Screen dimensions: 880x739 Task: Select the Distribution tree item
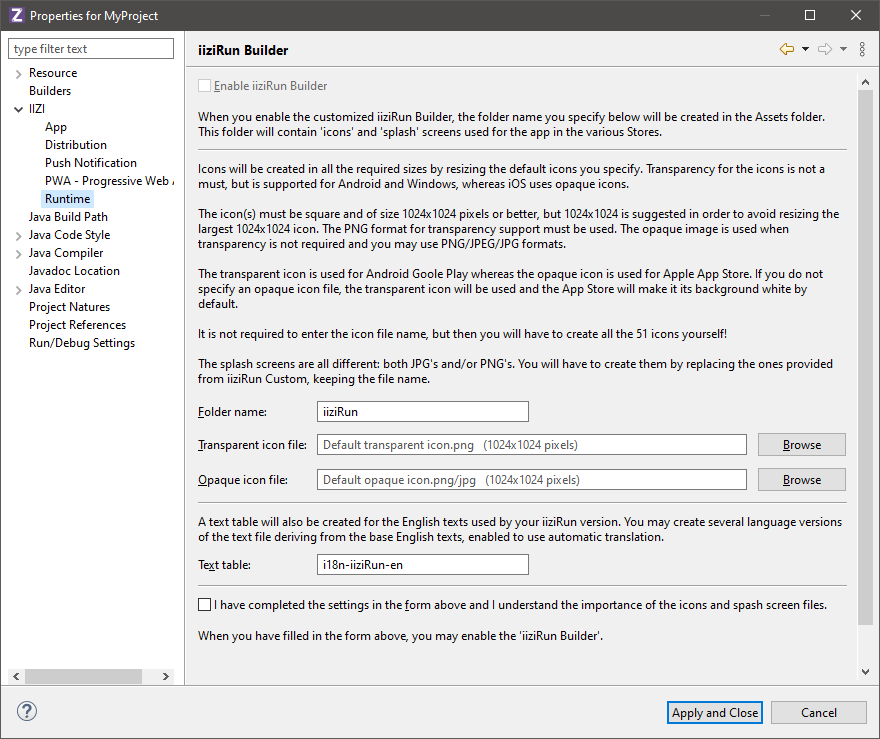(76, 145)
